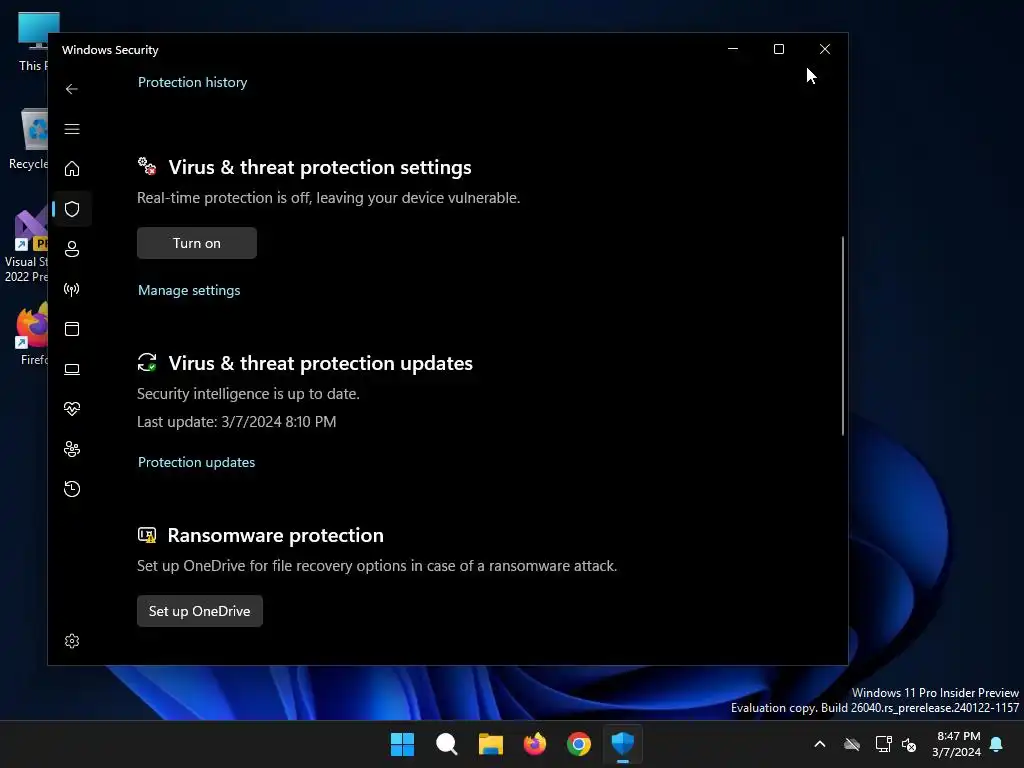Open the Manage settings link
This screenshot has height=768, width=1024.
click(x=189, y=290)
